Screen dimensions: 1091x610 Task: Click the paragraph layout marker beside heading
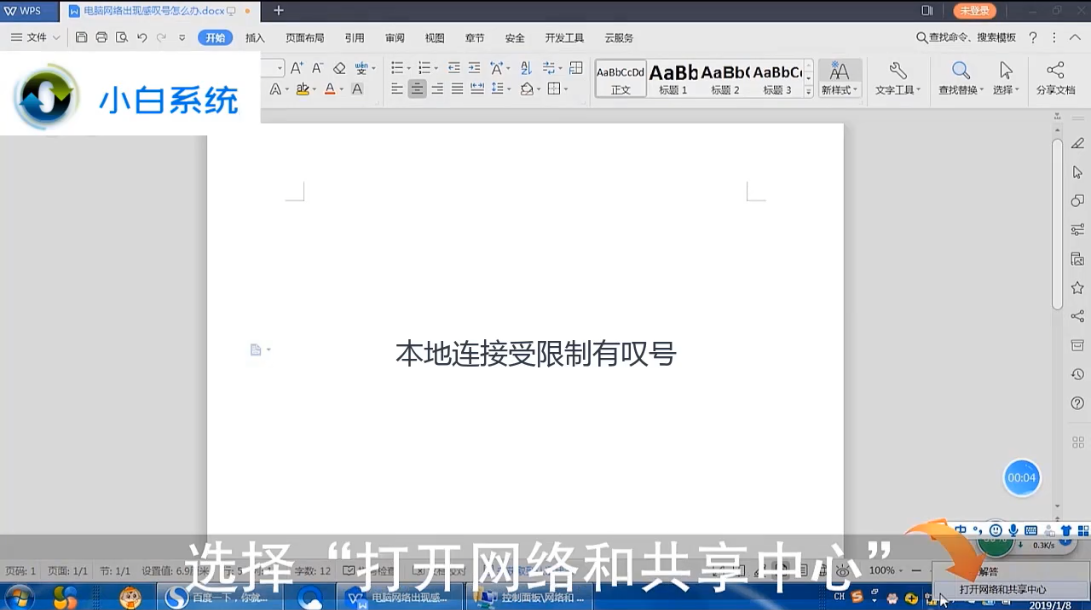[259, 350]
